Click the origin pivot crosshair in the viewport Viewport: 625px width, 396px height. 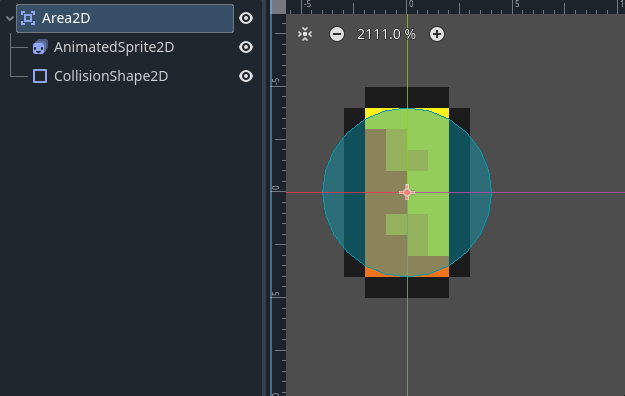(407, 193)
